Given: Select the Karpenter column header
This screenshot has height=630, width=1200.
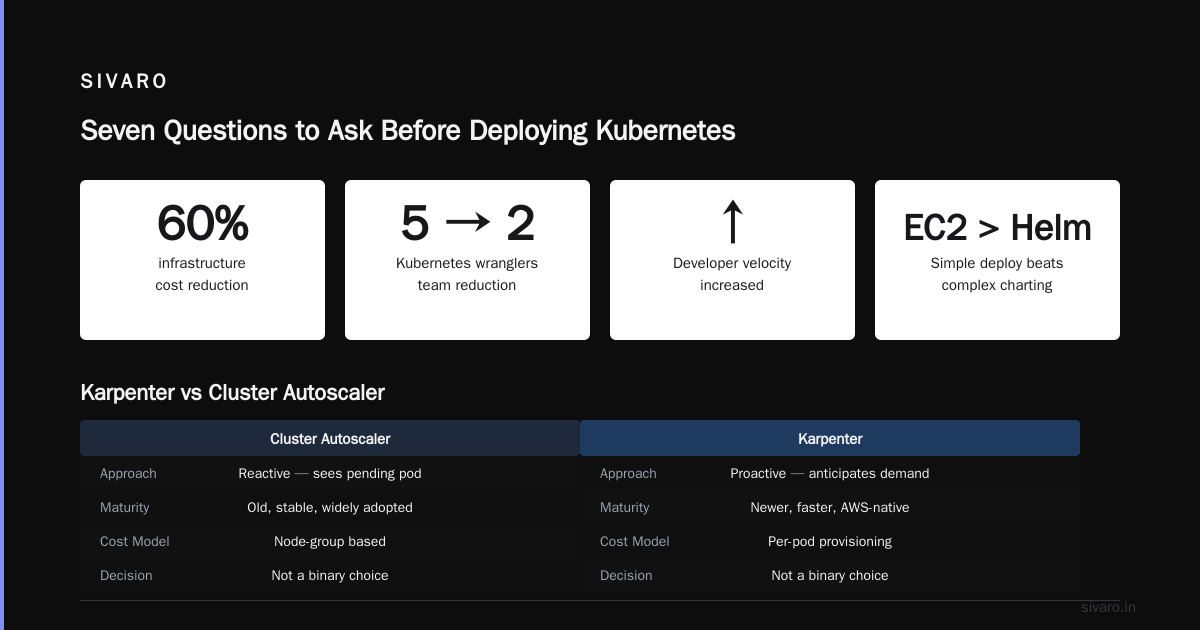Looking at the screenshot, I should coord(830,438).
